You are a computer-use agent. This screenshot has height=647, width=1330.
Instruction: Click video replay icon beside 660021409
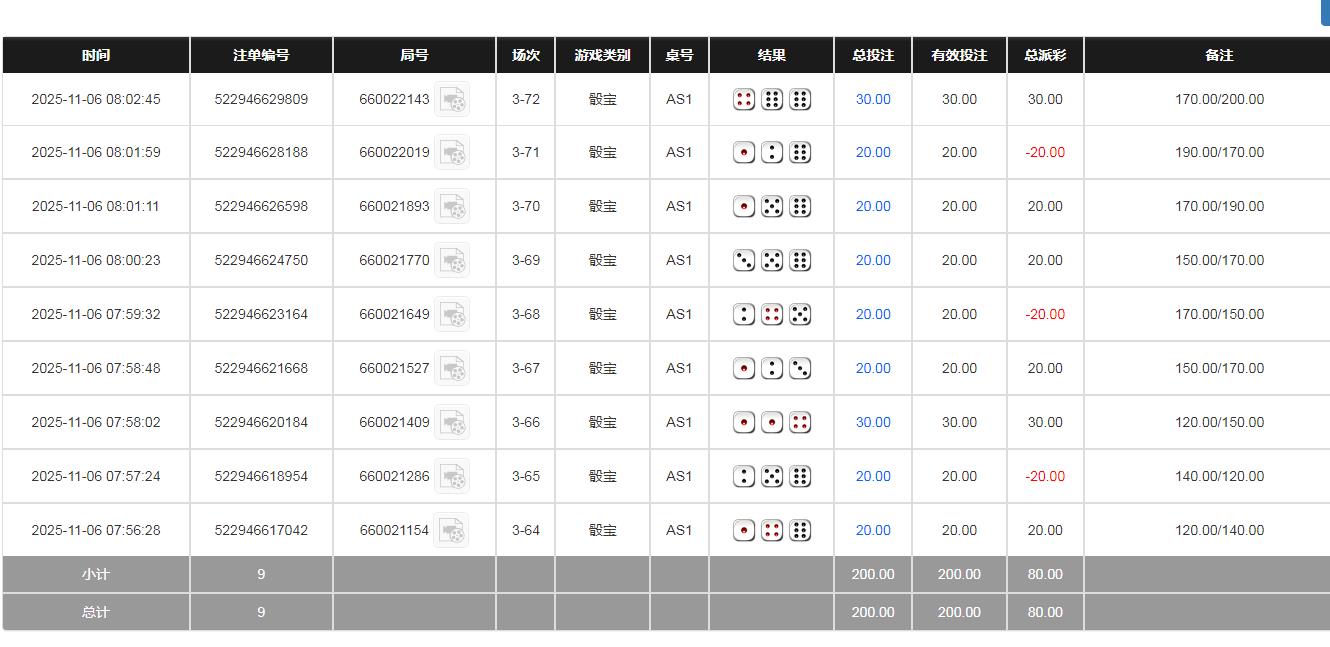click(452, 423)
